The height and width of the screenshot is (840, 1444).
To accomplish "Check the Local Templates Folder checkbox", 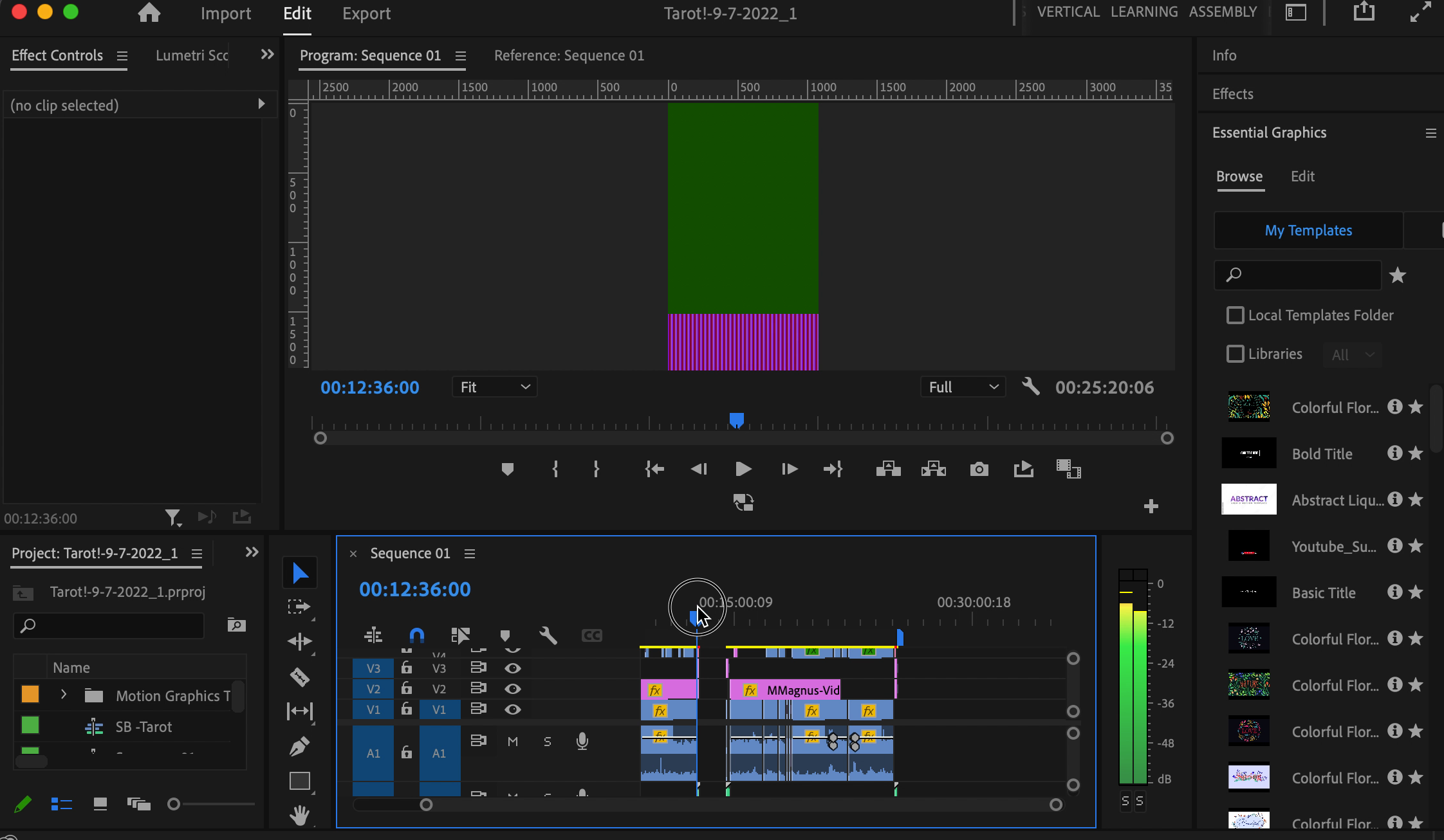I will click(1236, 315).
